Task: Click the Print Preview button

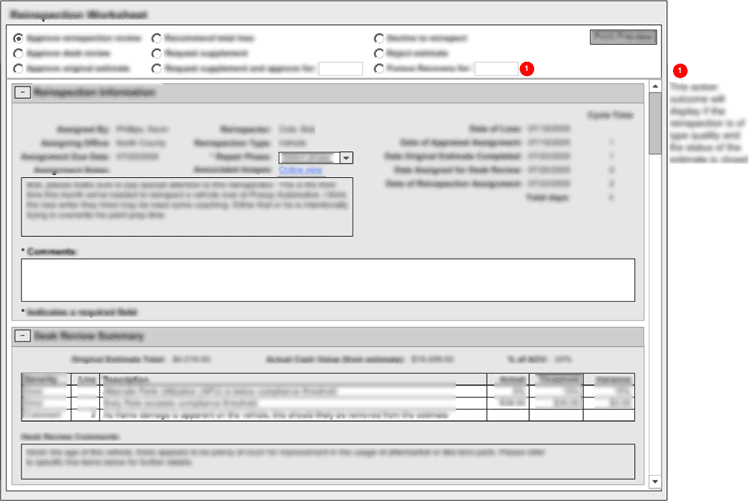Action: pyautogui.click(x=622, y=37)
